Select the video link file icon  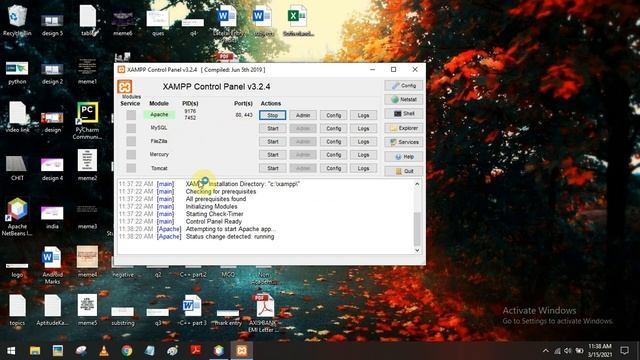17,117
